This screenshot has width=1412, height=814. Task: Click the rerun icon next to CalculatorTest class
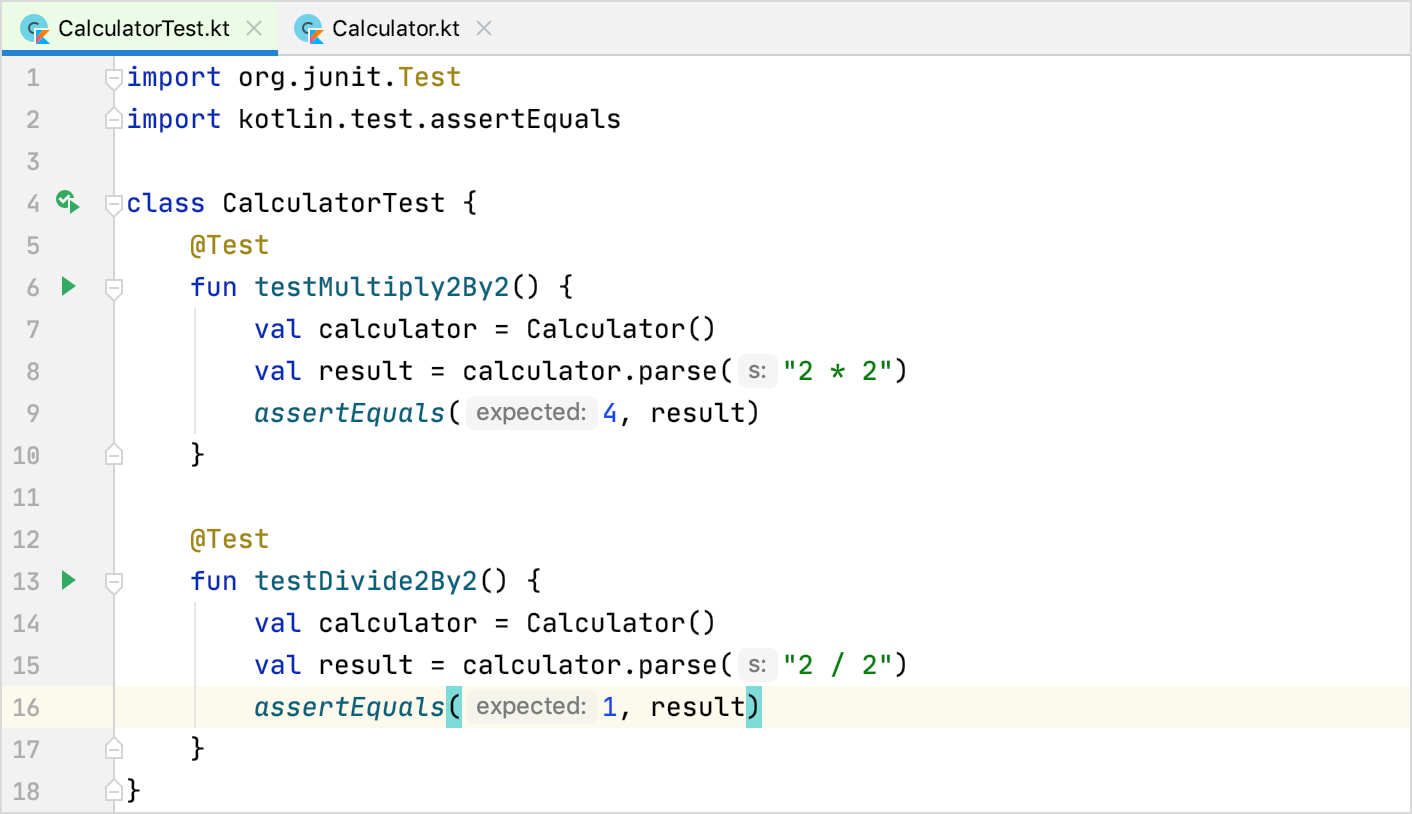(67, 202)
